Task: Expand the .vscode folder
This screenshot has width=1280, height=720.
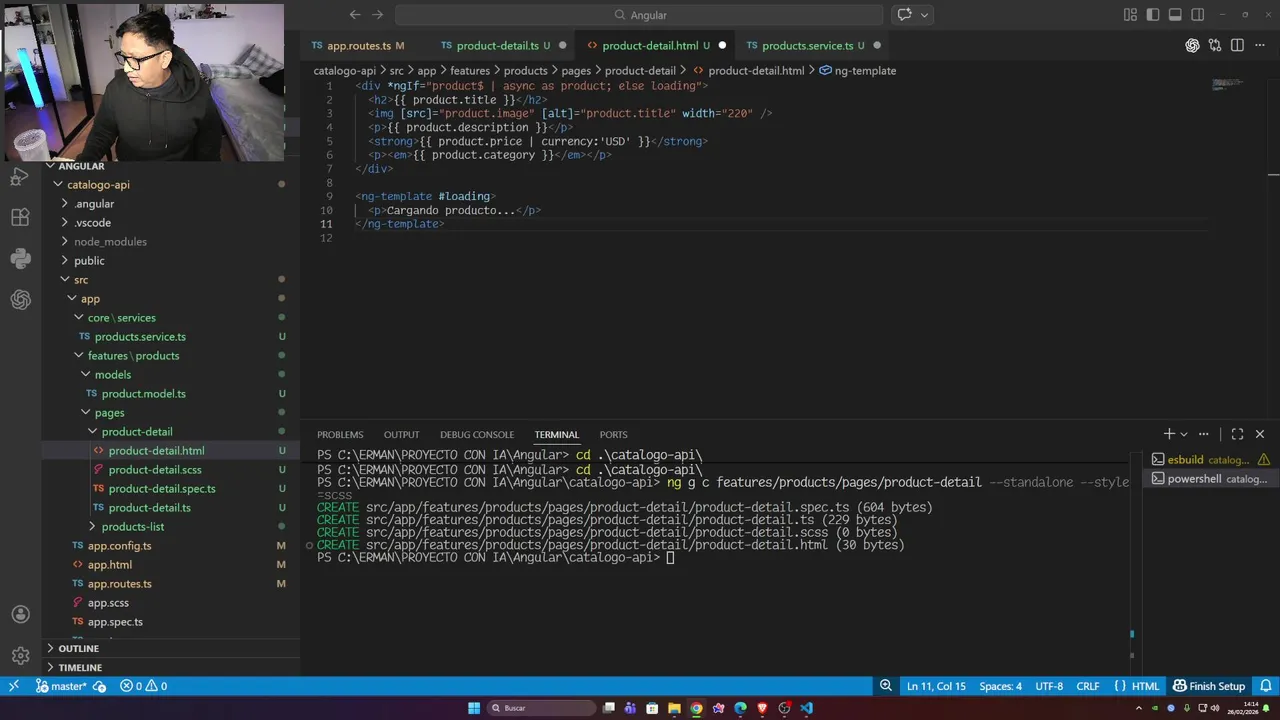Action: 92,223
